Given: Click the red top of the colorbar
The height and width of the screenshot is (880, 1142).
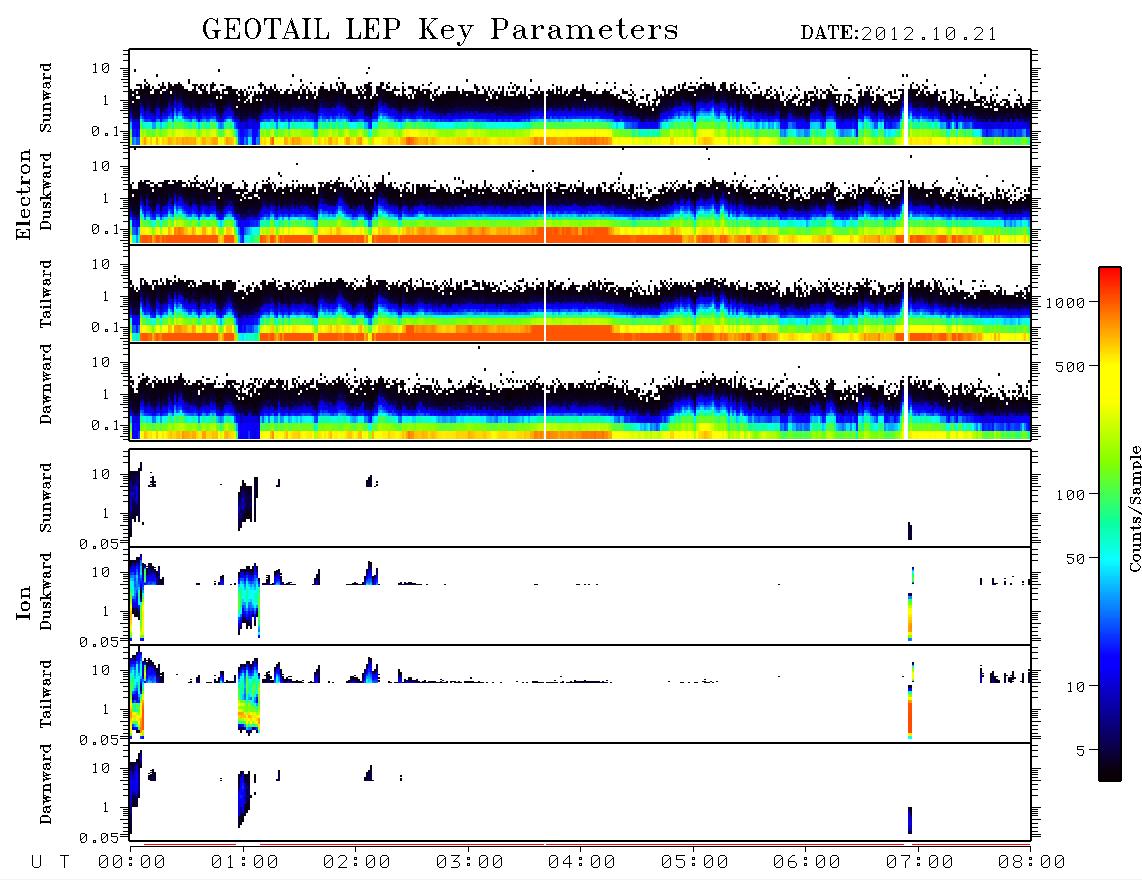Looking at the screenshot, I should coord(1110,277).
